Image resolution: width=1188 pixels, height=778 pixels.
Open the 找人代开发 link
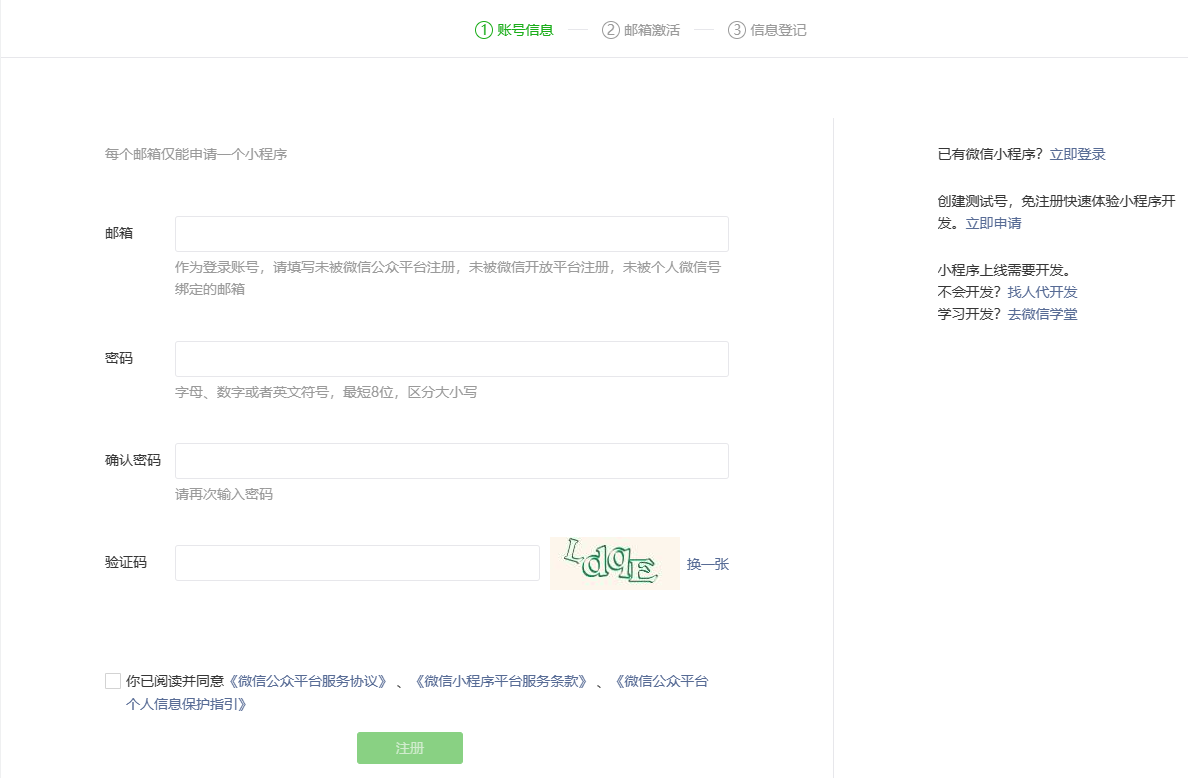tap(1043, 292)
